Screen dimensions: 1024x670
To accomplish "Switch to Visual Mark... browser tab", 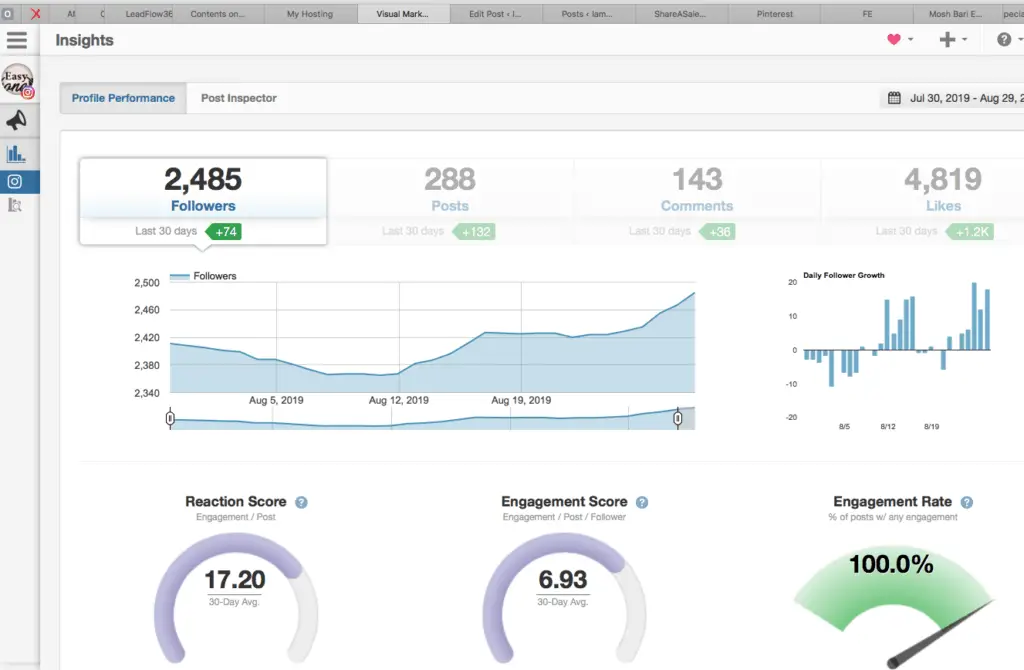I will pos(403,14).
